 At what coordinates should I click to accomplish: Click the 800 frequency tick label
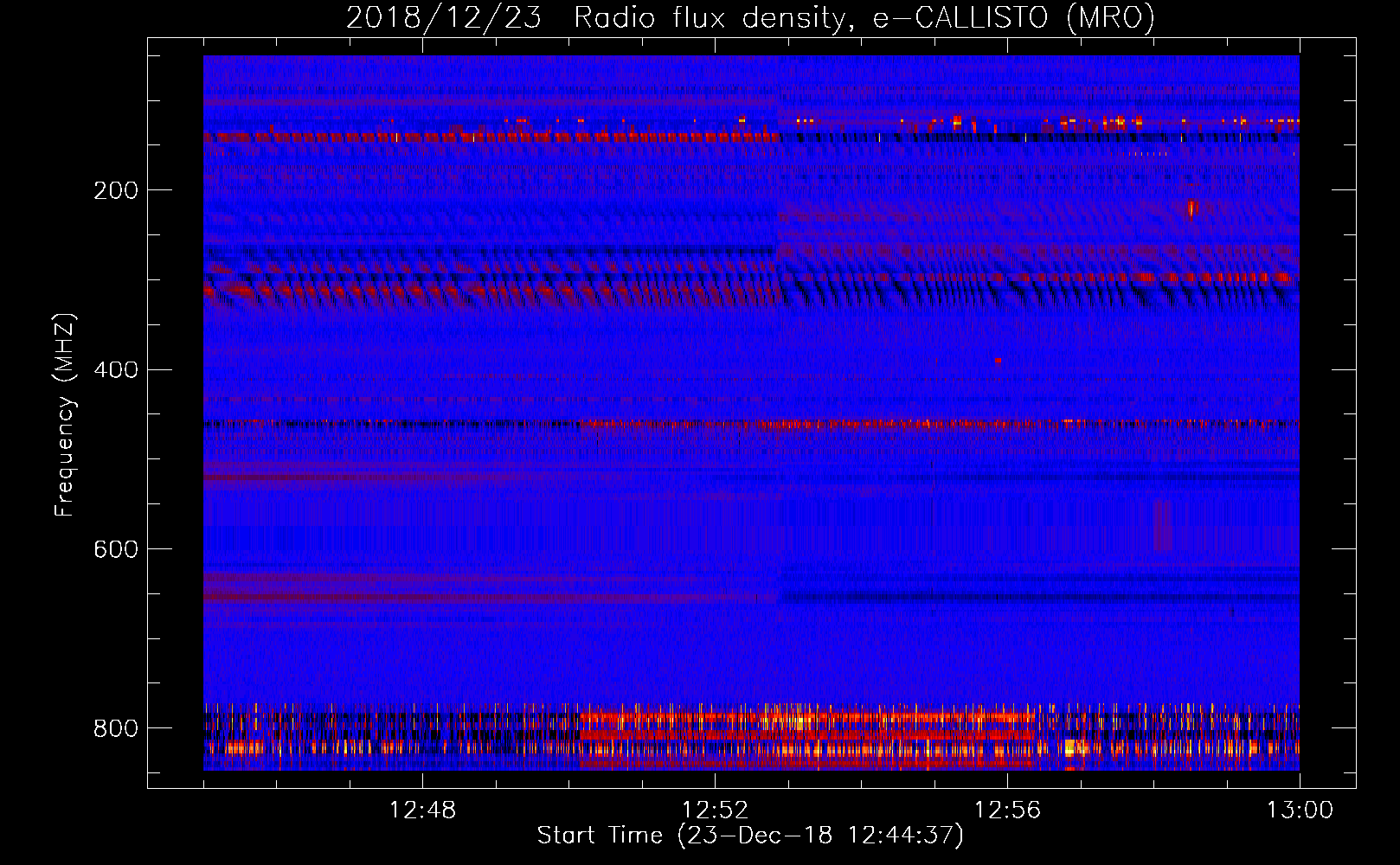[x=116, y=729]
